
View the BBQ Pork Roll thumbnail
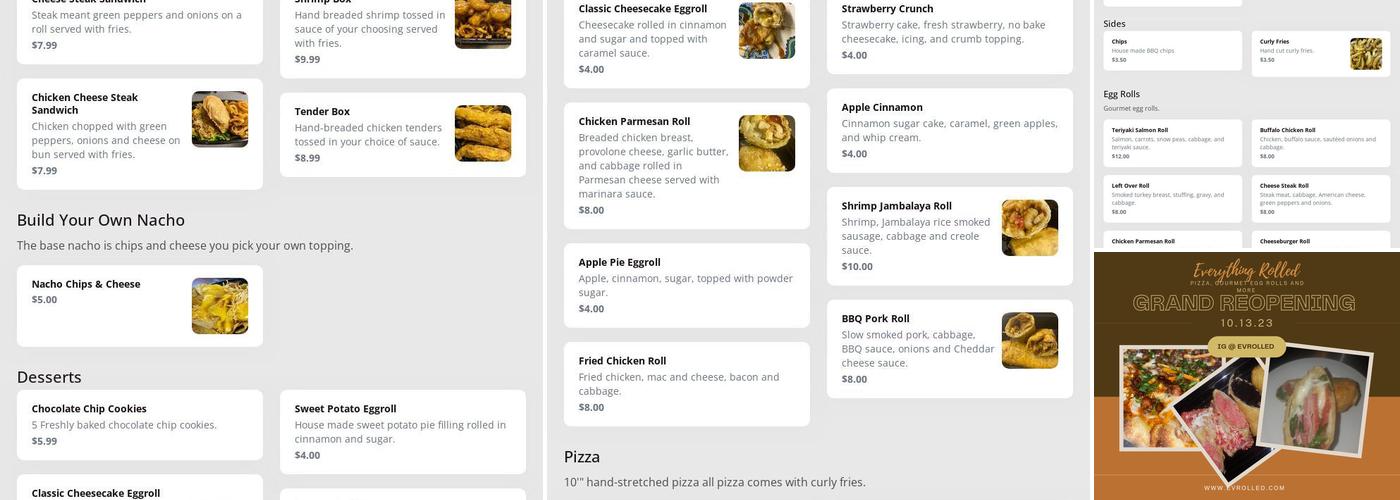pyautogui.click(x=1030, y=340)
